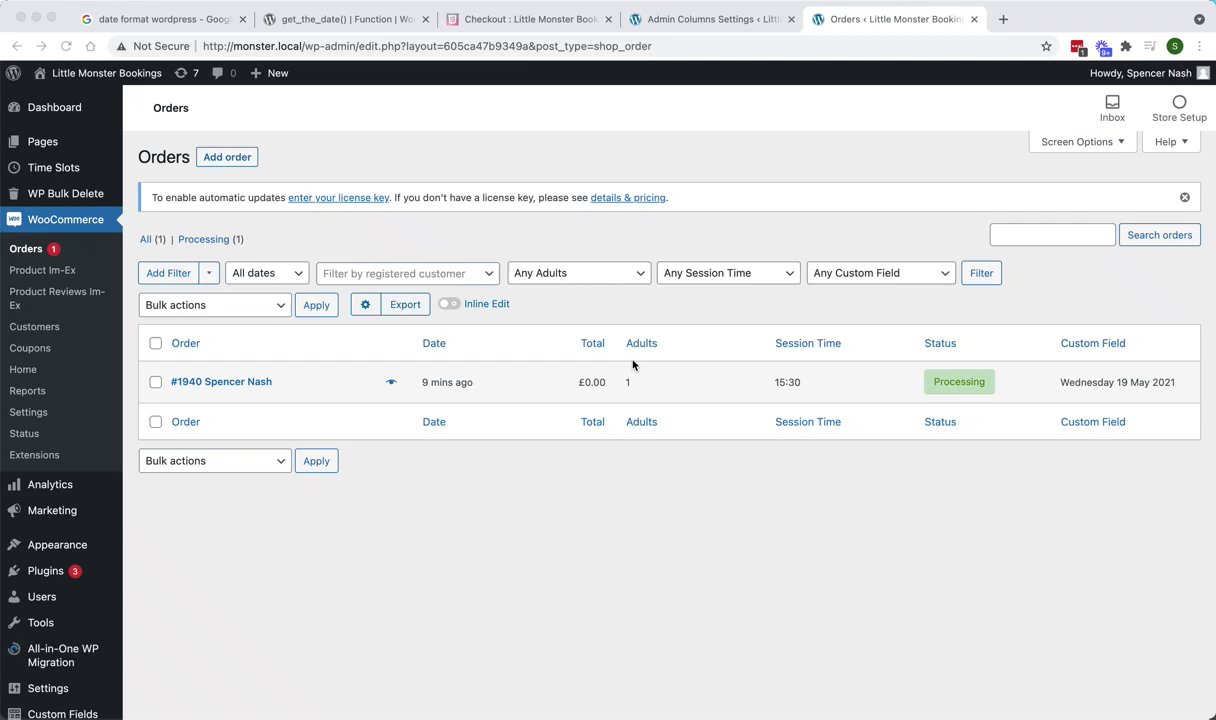Check the select-all box in table header

tap(155, 343)
